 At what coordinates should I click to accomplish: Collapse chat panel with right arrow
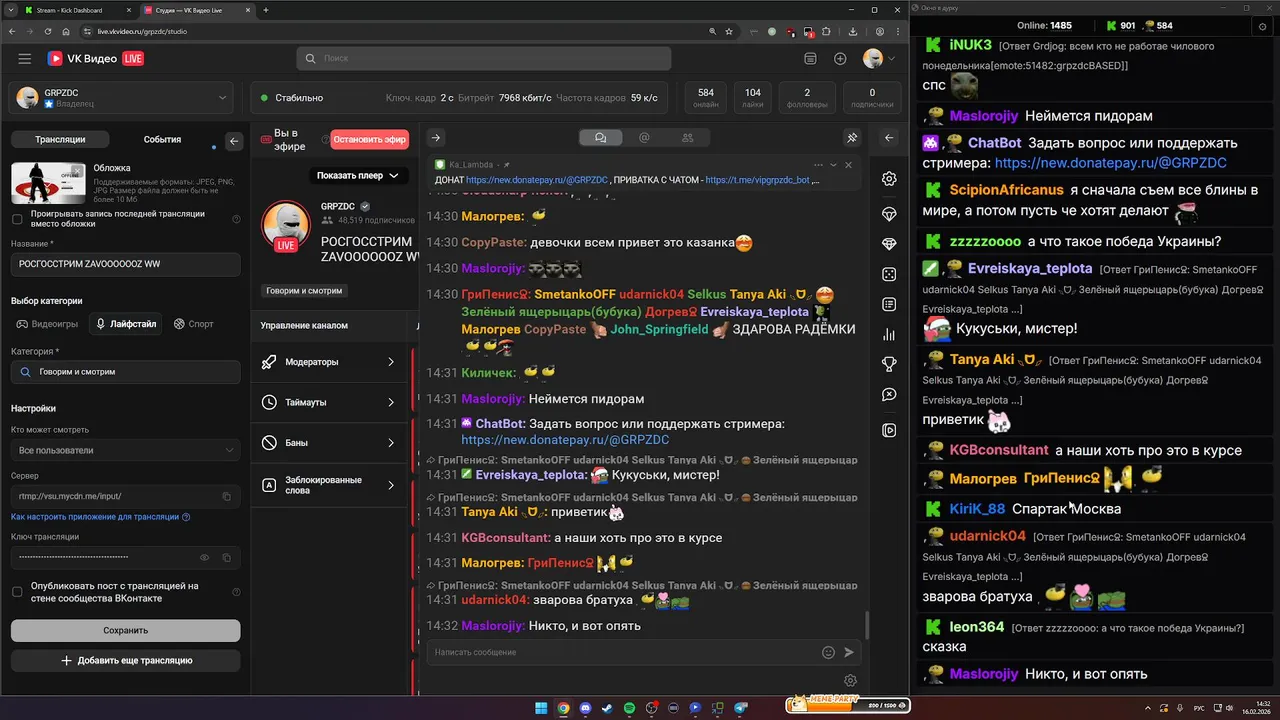coord(436,138)
